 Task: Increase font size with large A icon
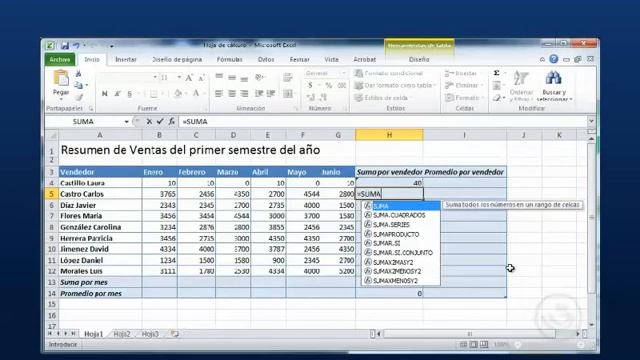189,78
